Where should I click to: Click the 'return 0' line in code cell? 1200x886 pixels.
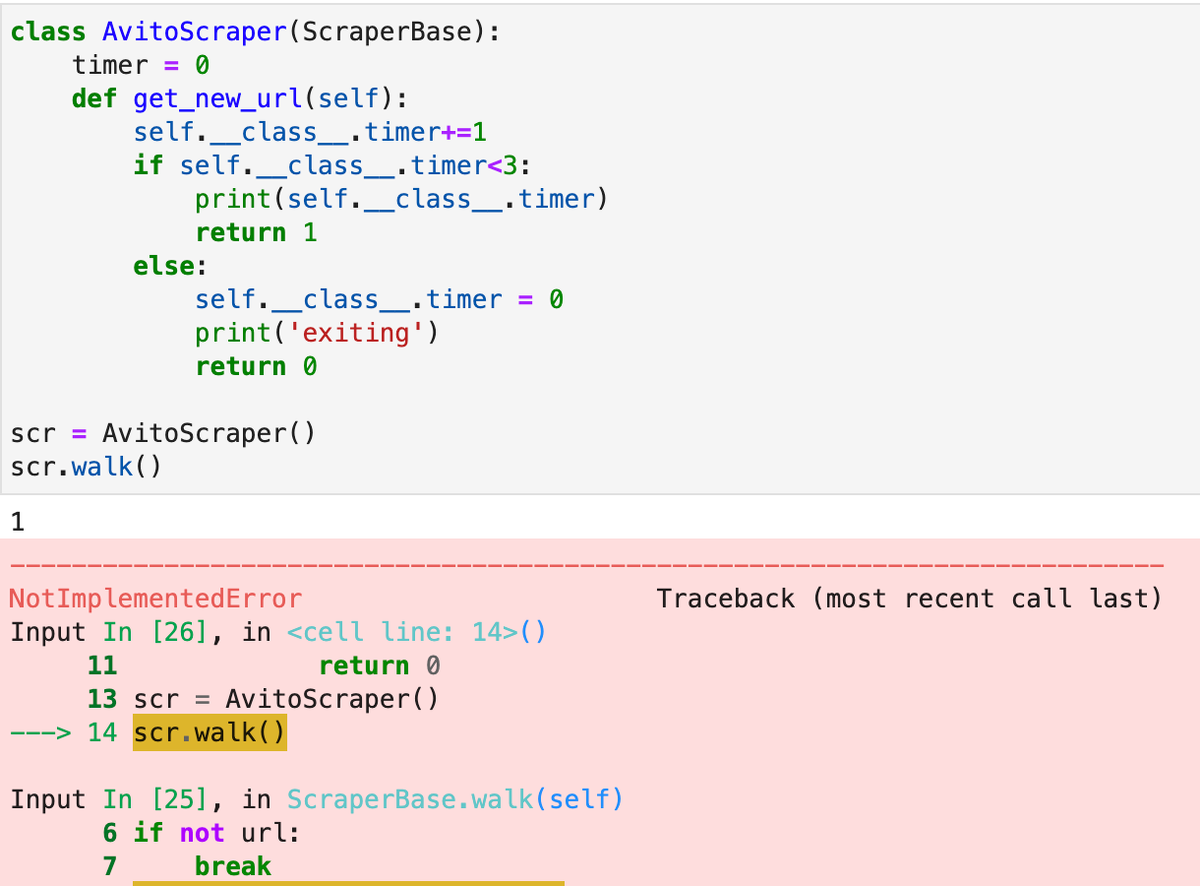coord(256,366)
